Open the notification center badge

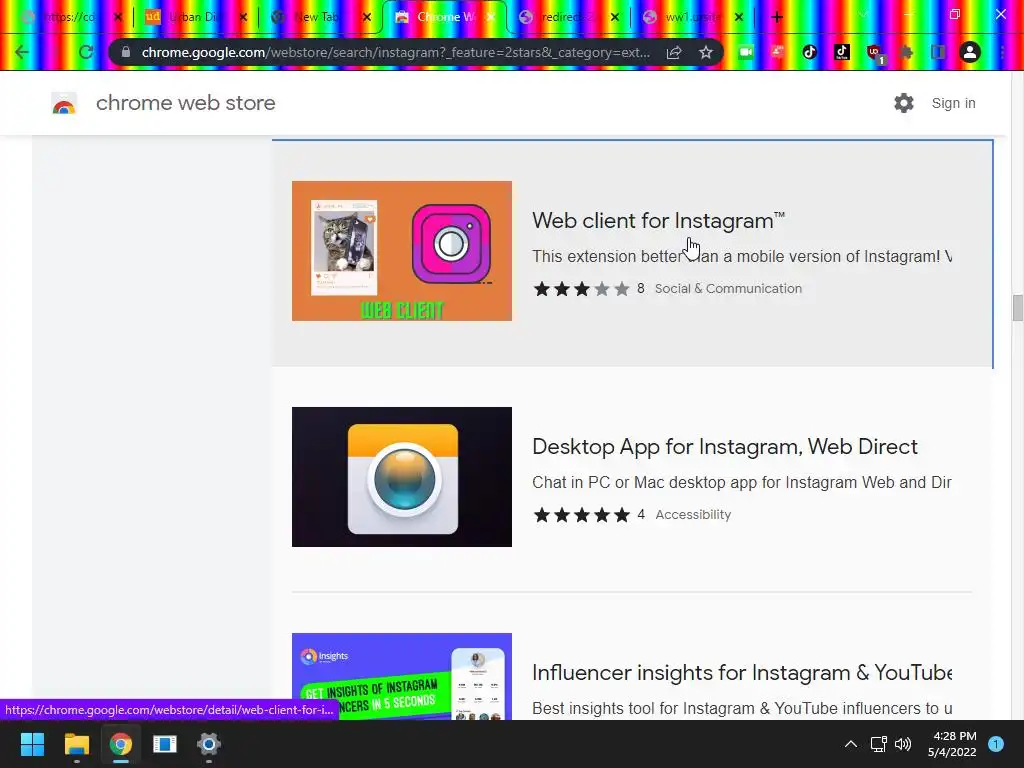click(x=996, y=744)
